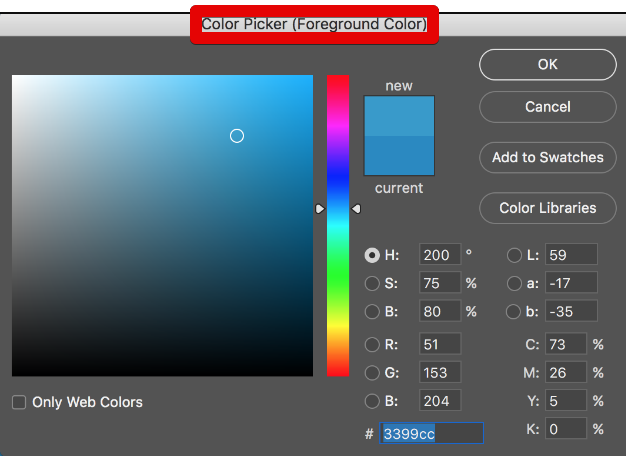Click the hue value field showing 200
626x456 pixels.
click(439, 255)
